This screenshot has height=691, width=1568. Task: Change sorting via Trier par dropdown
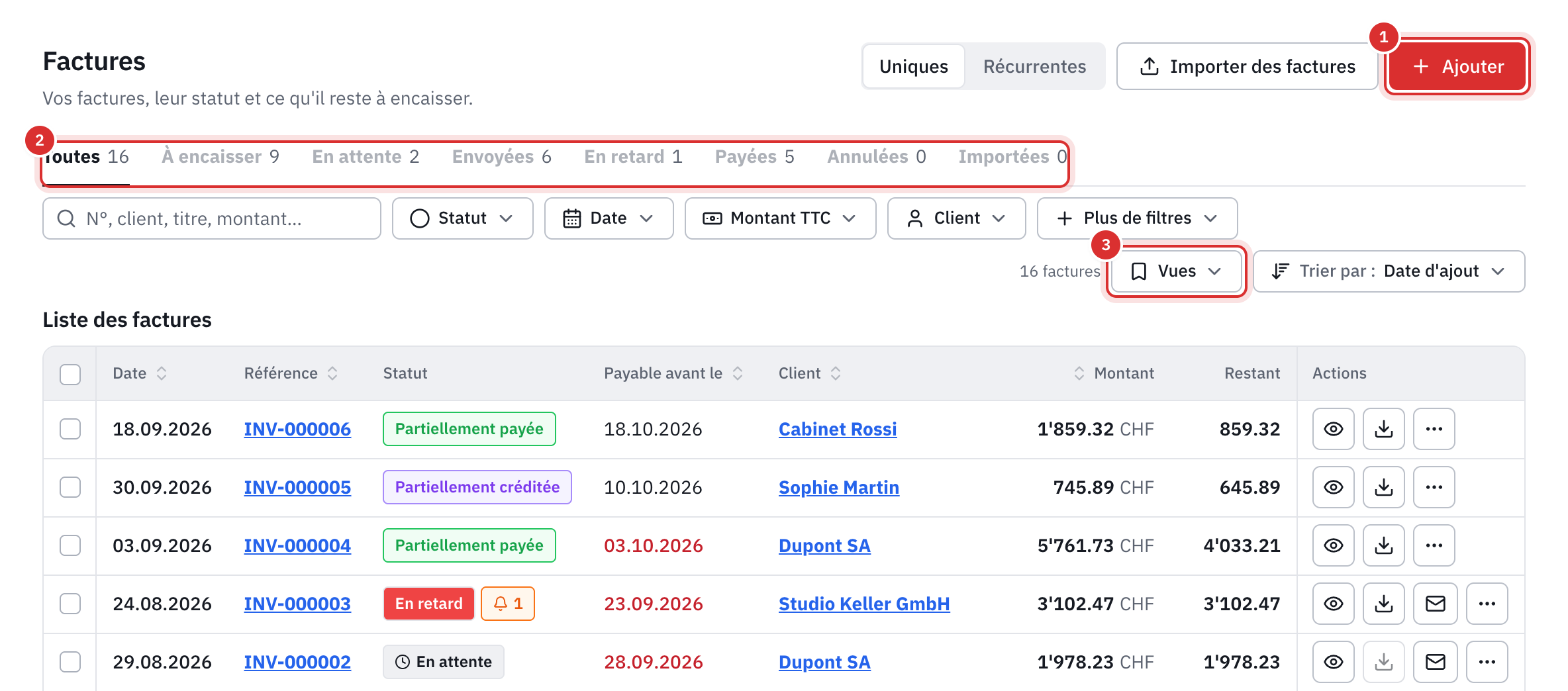coord(1389,271)
